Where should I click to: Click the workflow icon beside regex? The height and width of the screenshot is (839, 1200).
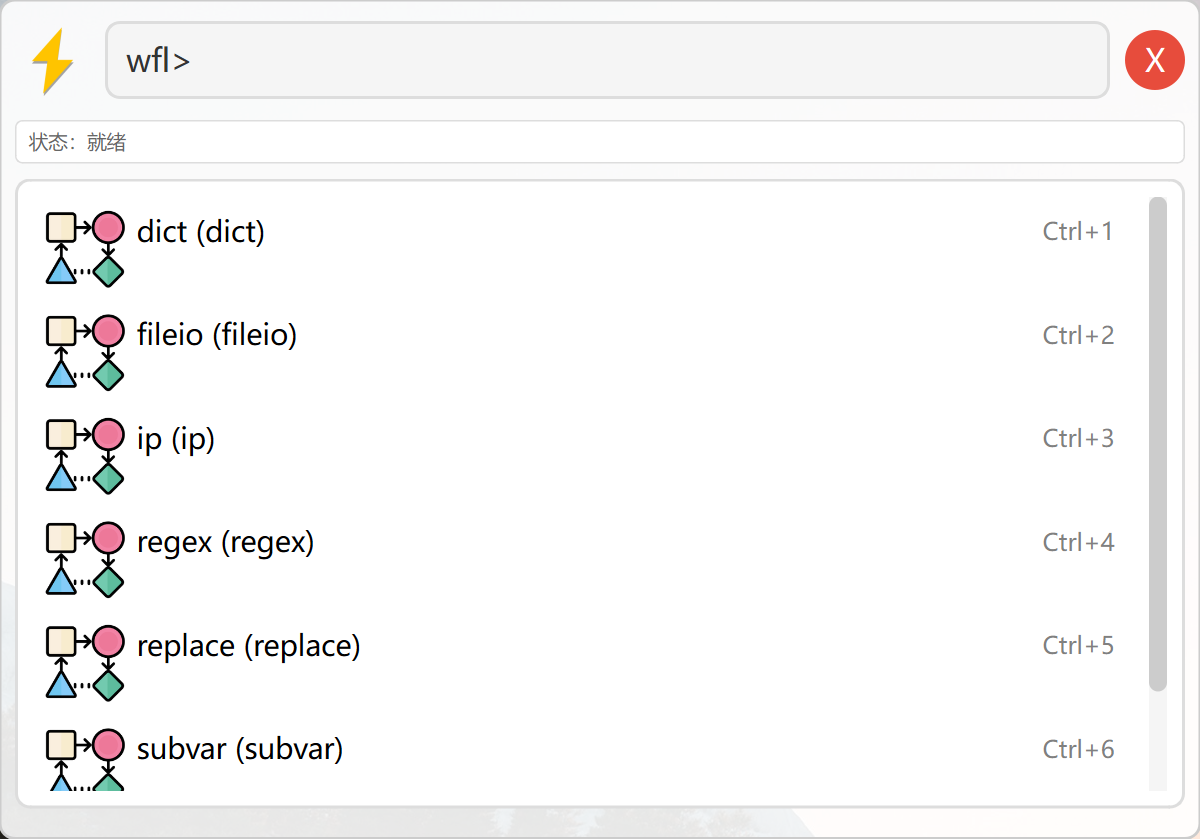tap(85, 559)
